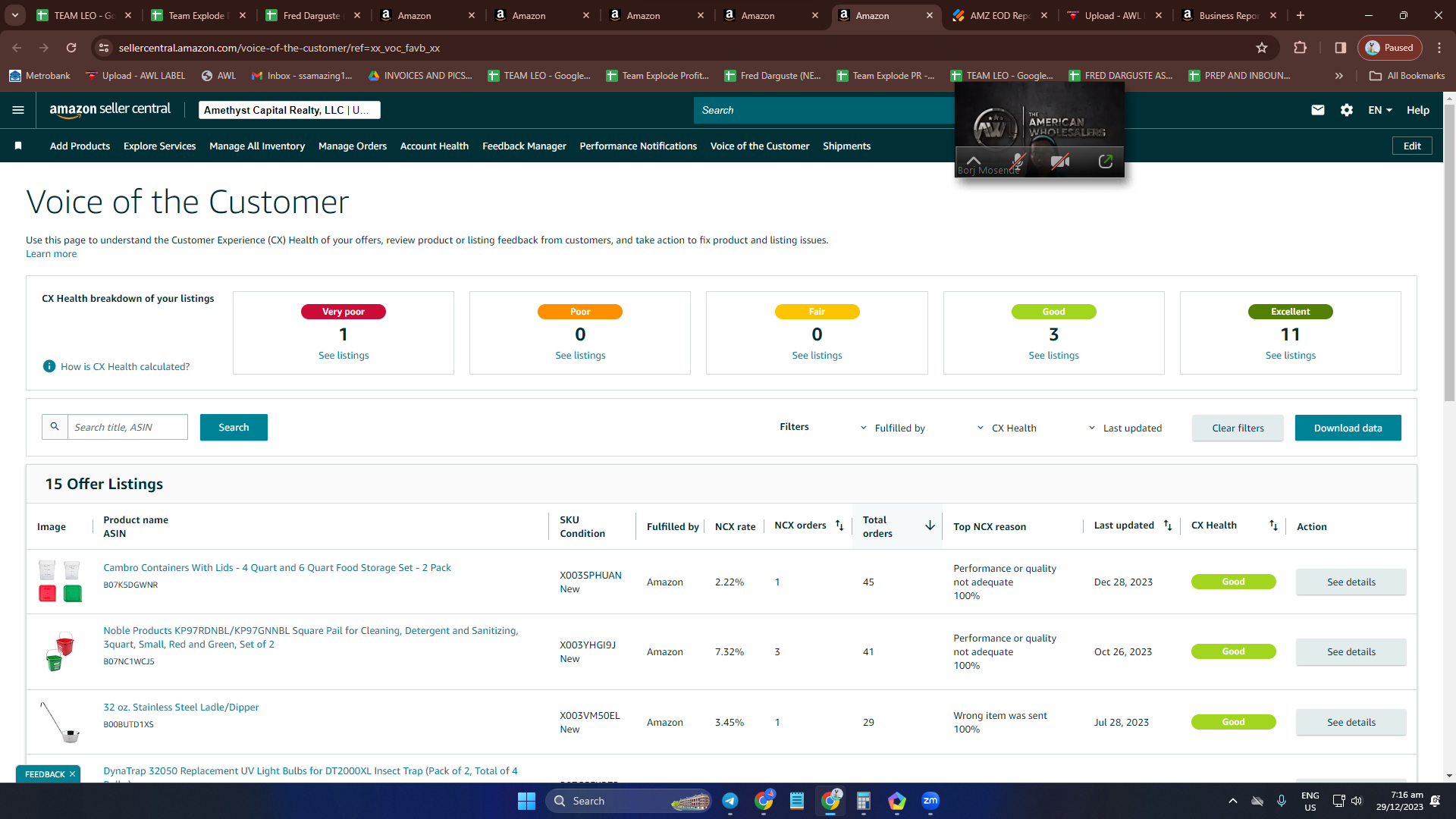This screenshot has width=1456, height=819.
Task: Open the 32 oz. Stainless Steel Ladle/Dipper listing
Action: click(x=181, y=707)
